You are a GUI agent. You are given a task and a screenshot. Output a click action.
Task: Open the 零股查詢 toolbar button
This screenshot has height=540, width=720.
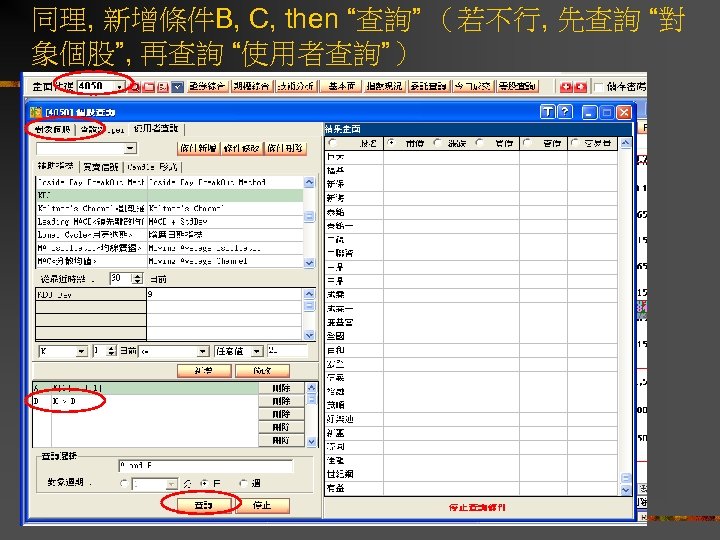click(x=517, y=86)
